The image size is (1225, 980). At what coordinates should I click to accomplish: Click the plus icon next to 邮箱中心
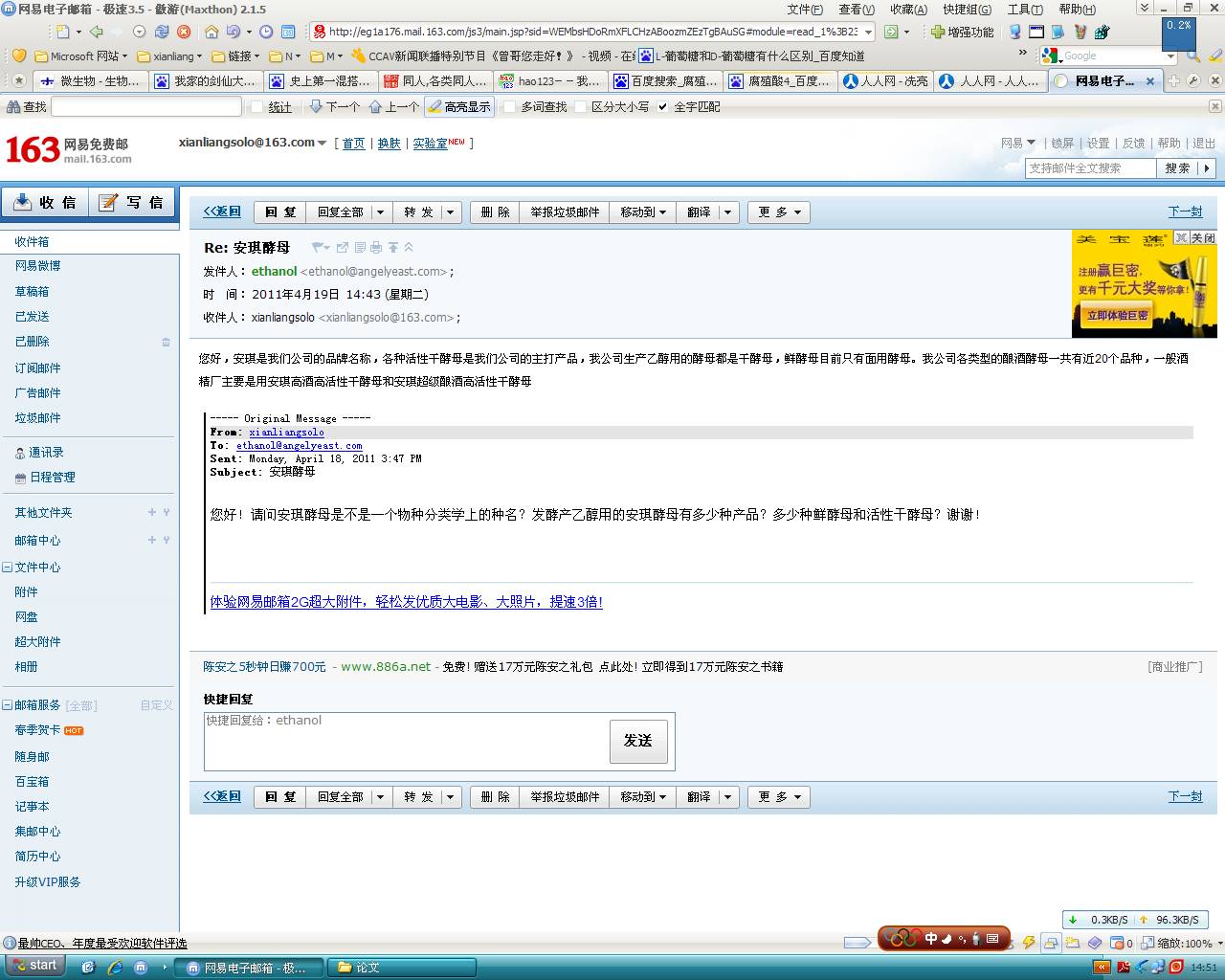[151, 541]
